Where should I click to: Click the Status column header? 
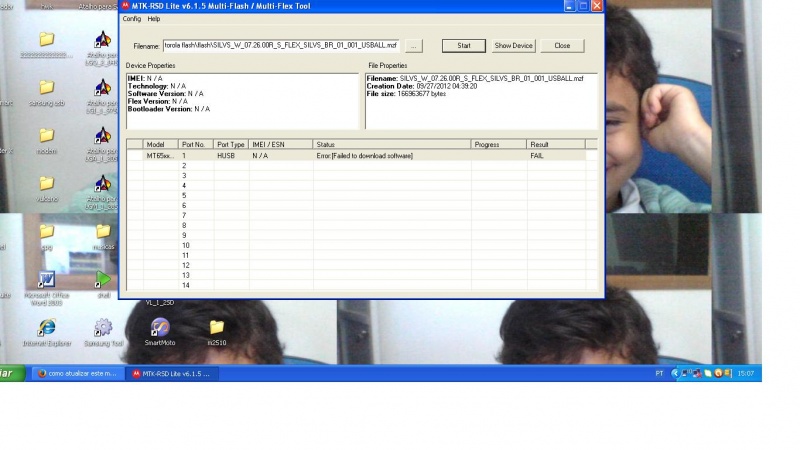392,144
